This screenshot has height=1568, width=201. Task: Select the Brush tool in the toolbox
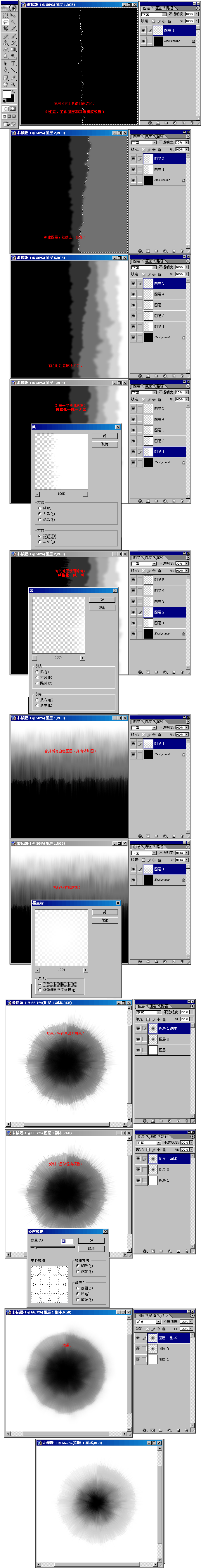pos(13,36)
